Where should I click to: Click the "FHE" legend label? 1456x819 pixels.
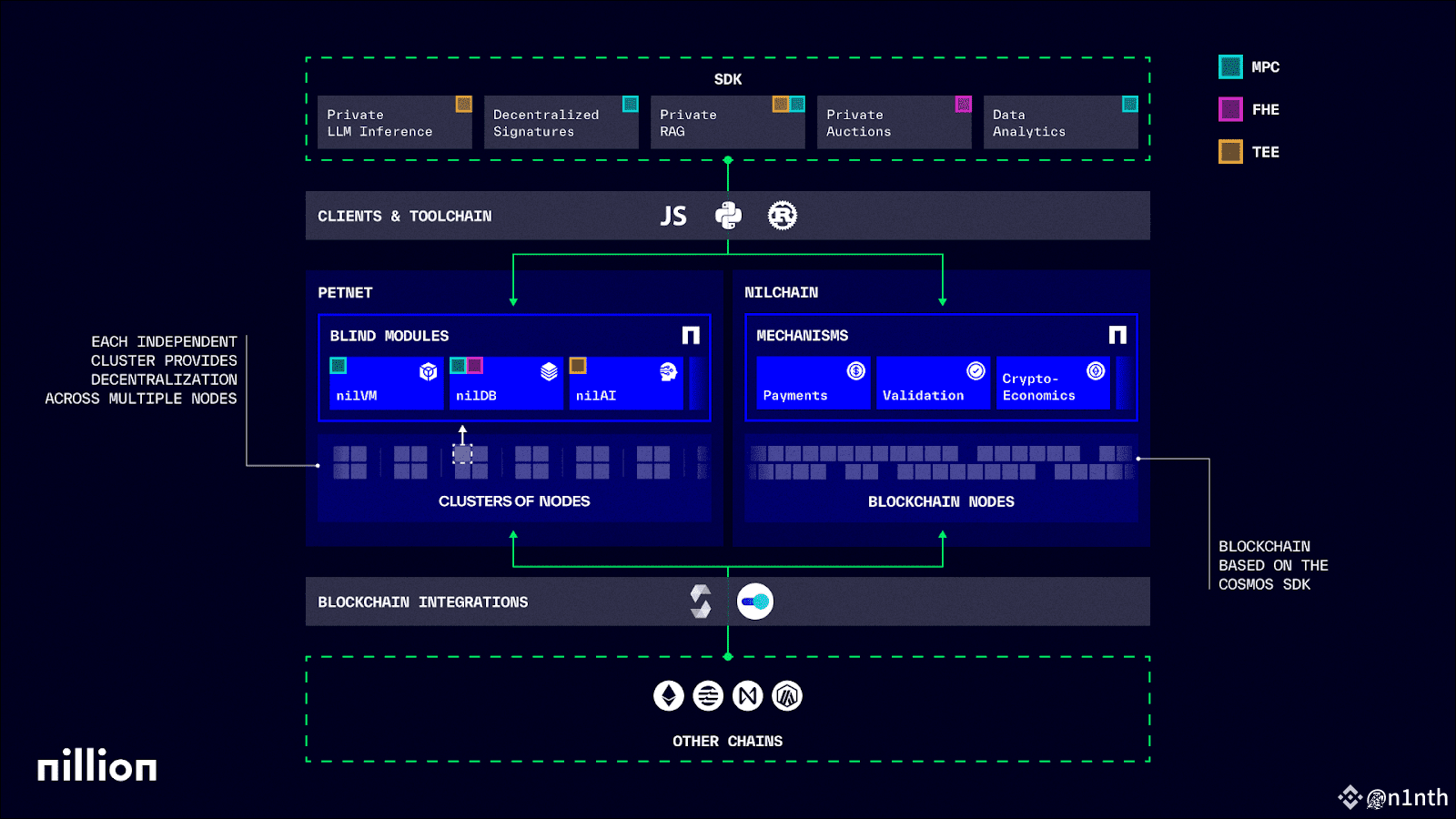point(1266,109)
